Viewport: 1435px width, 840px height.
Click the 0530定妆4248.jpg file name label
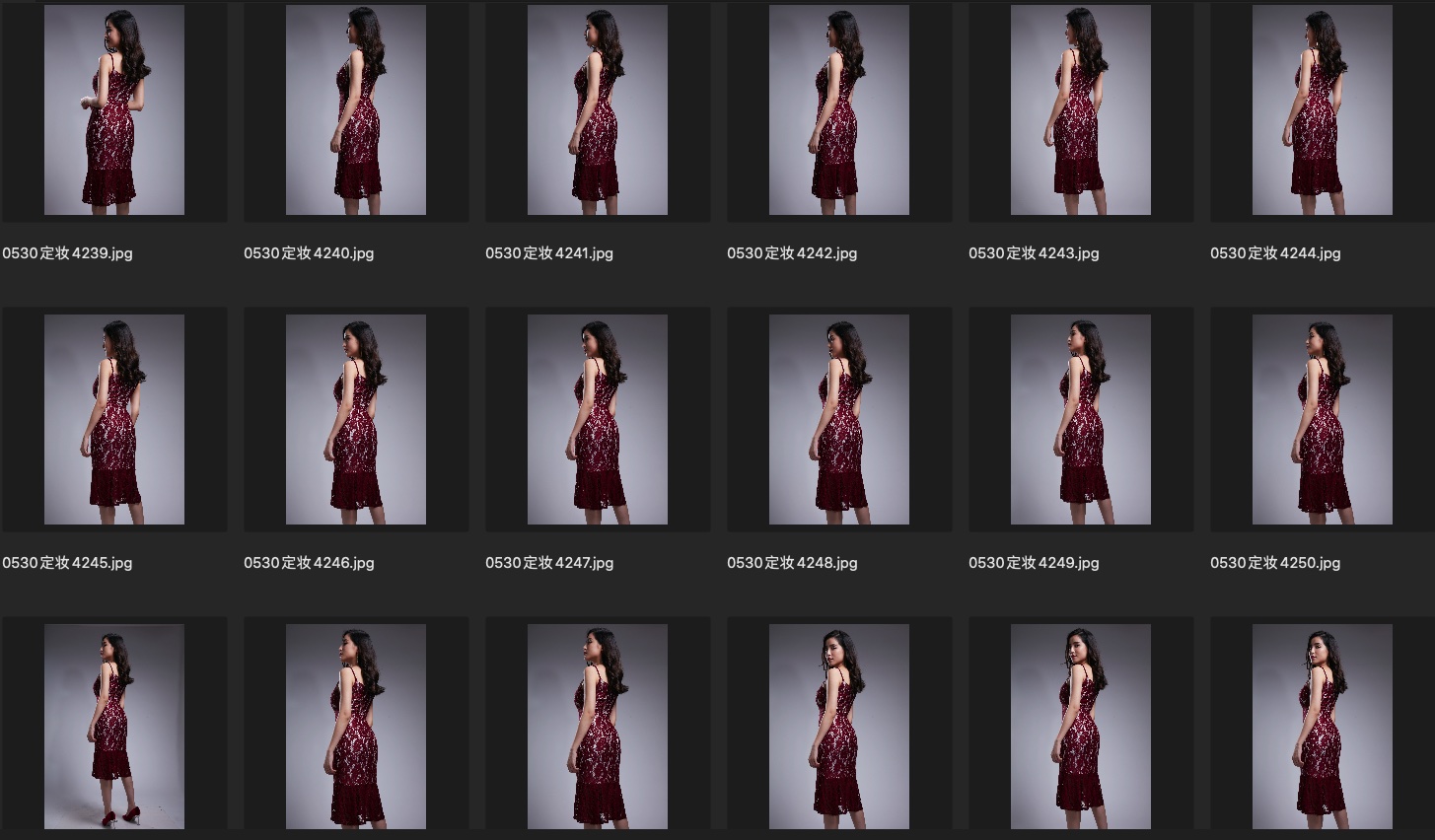click(x=792, y=563)
